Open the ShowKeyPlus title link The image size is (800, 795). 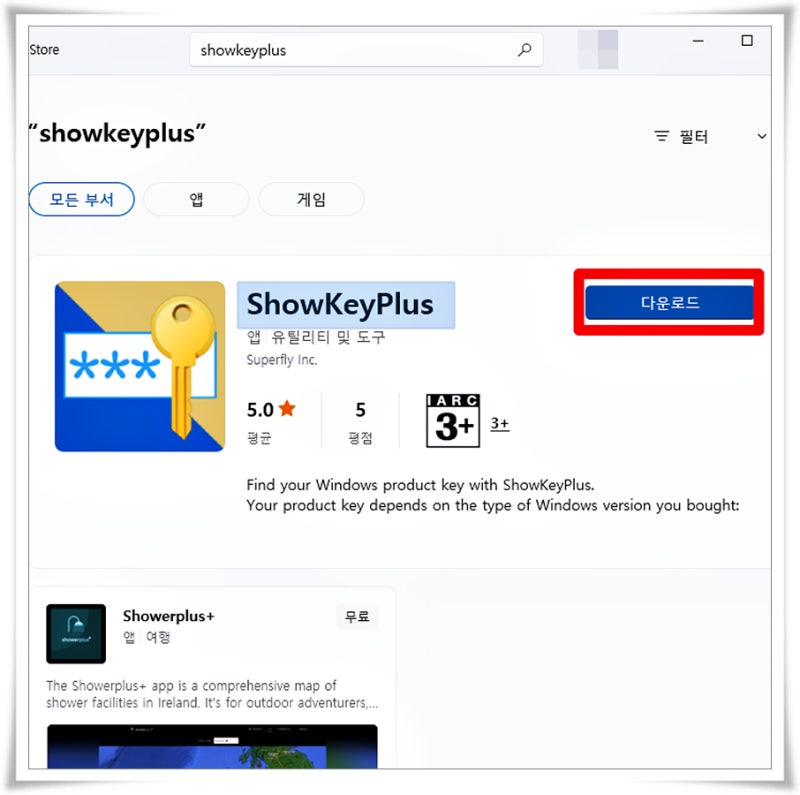[340, 304]
